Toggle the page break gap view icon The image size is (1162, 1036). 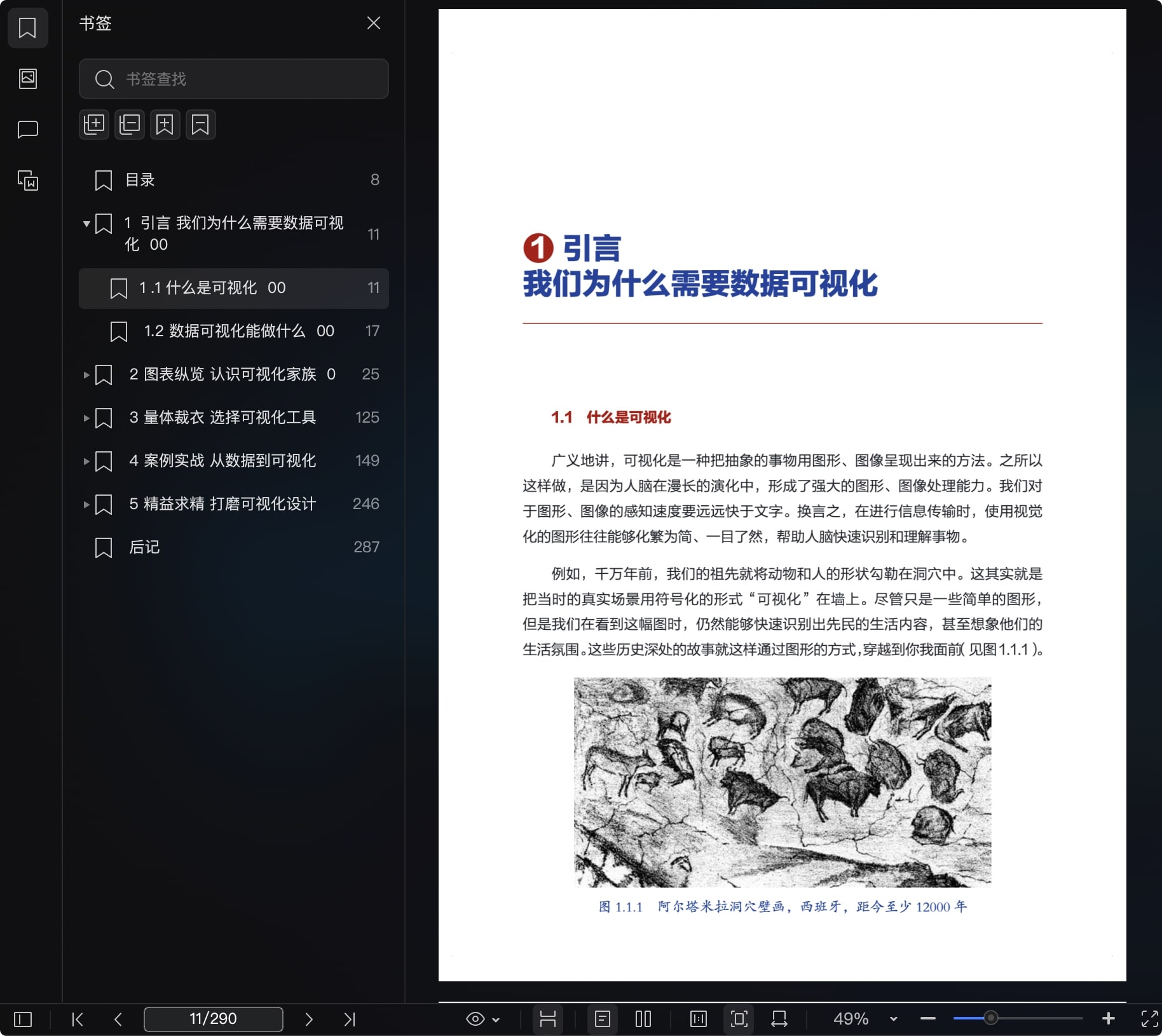point(548,1019)
